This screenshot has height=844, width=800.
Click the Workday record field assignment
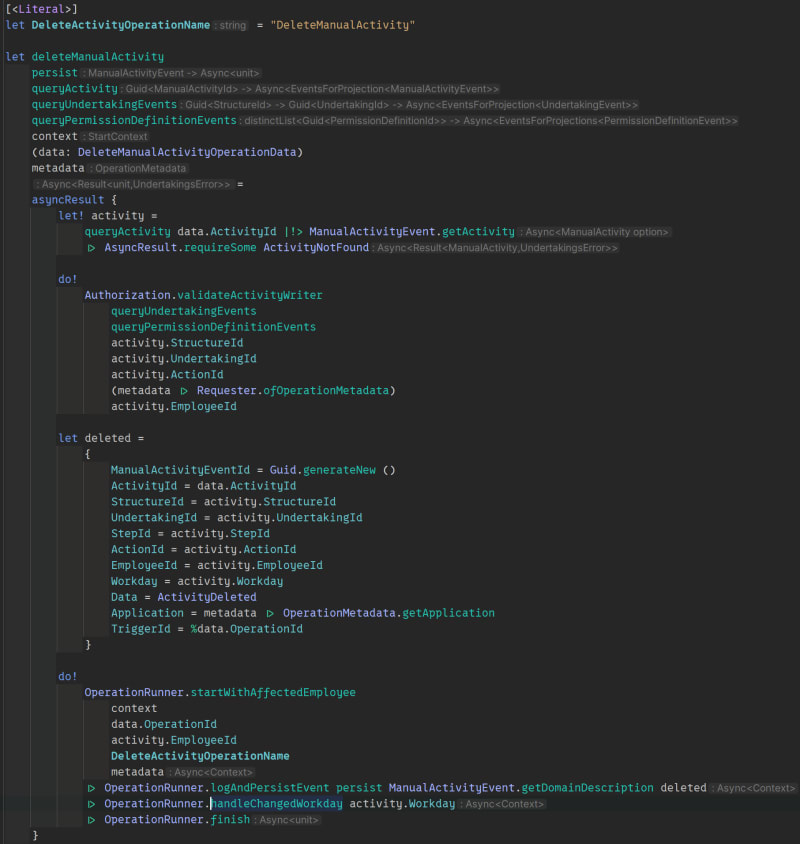(x=197, y=581)
